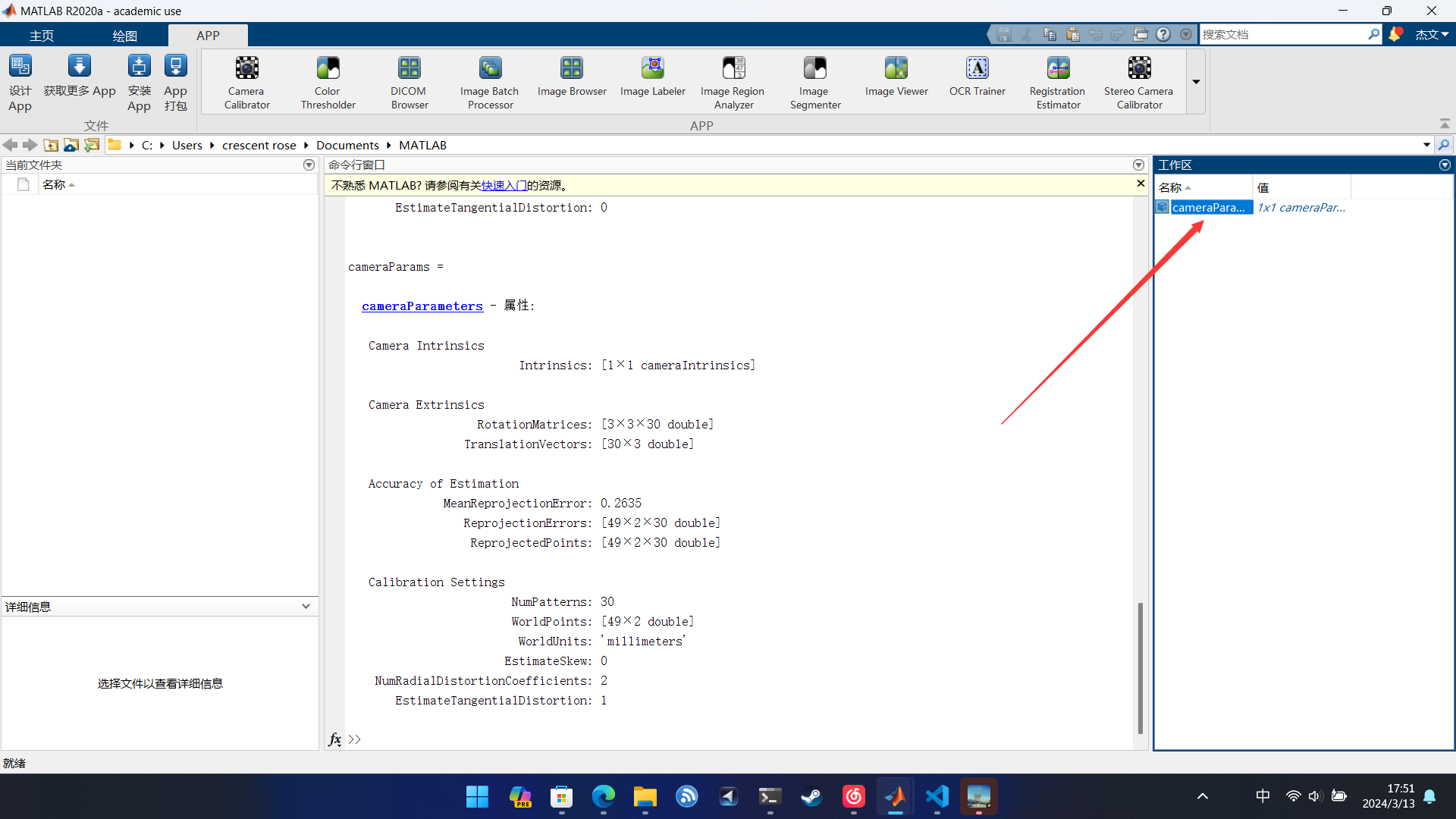Click the App 打包 button

pyautogui.click(x=175, y=83)
